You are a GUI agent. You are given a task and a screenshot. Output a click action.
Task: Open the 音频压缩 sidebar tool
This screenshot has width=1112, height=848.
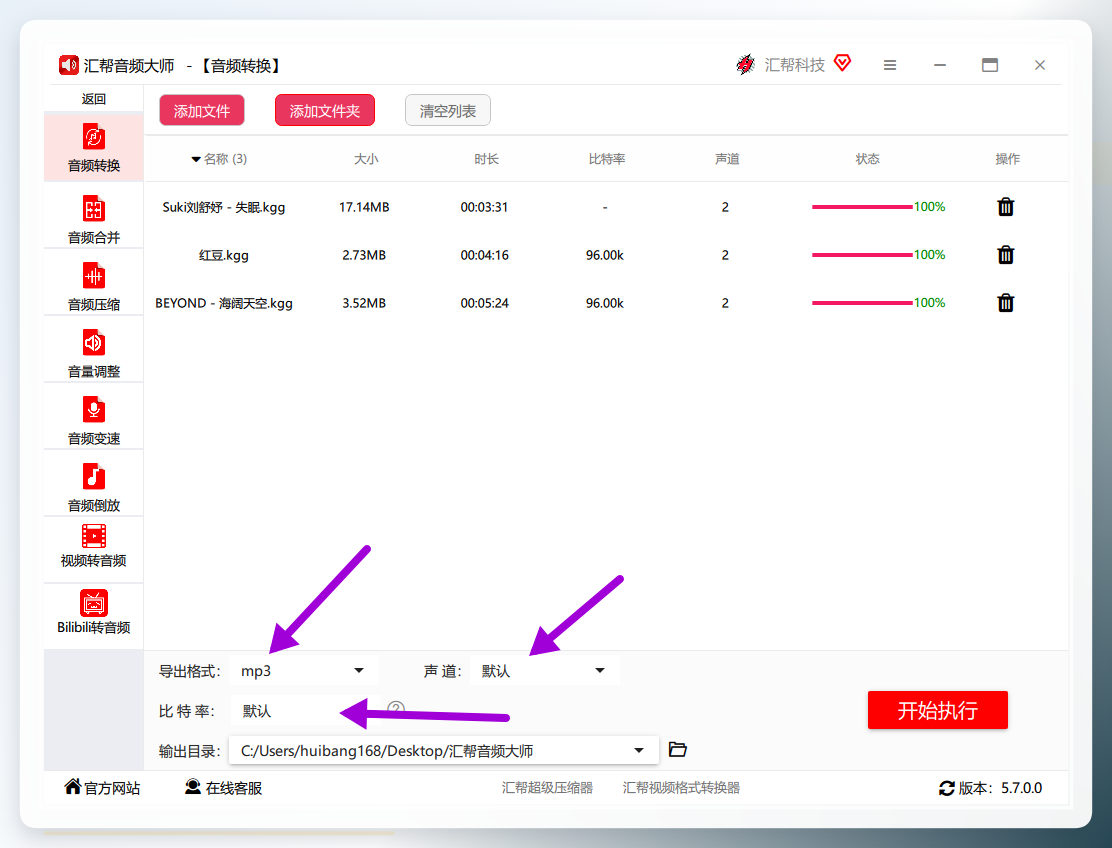94,286
